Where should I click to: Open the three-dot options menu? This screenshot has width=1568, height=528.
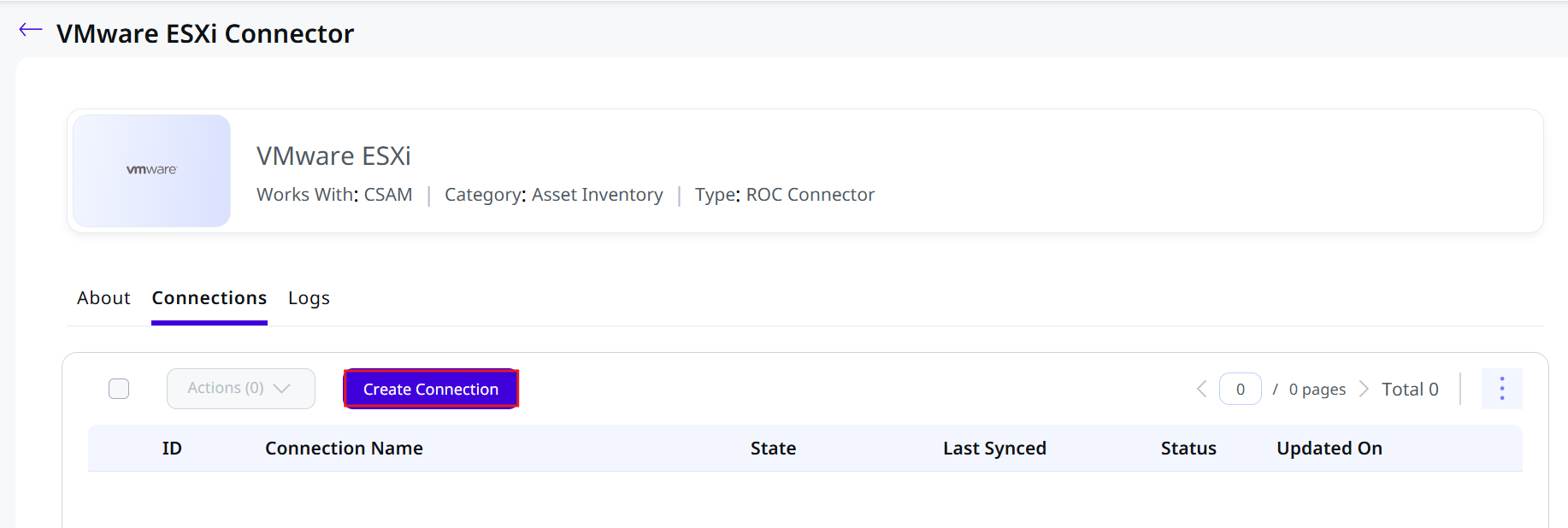pyautogui.click(x=1501, y=389)
